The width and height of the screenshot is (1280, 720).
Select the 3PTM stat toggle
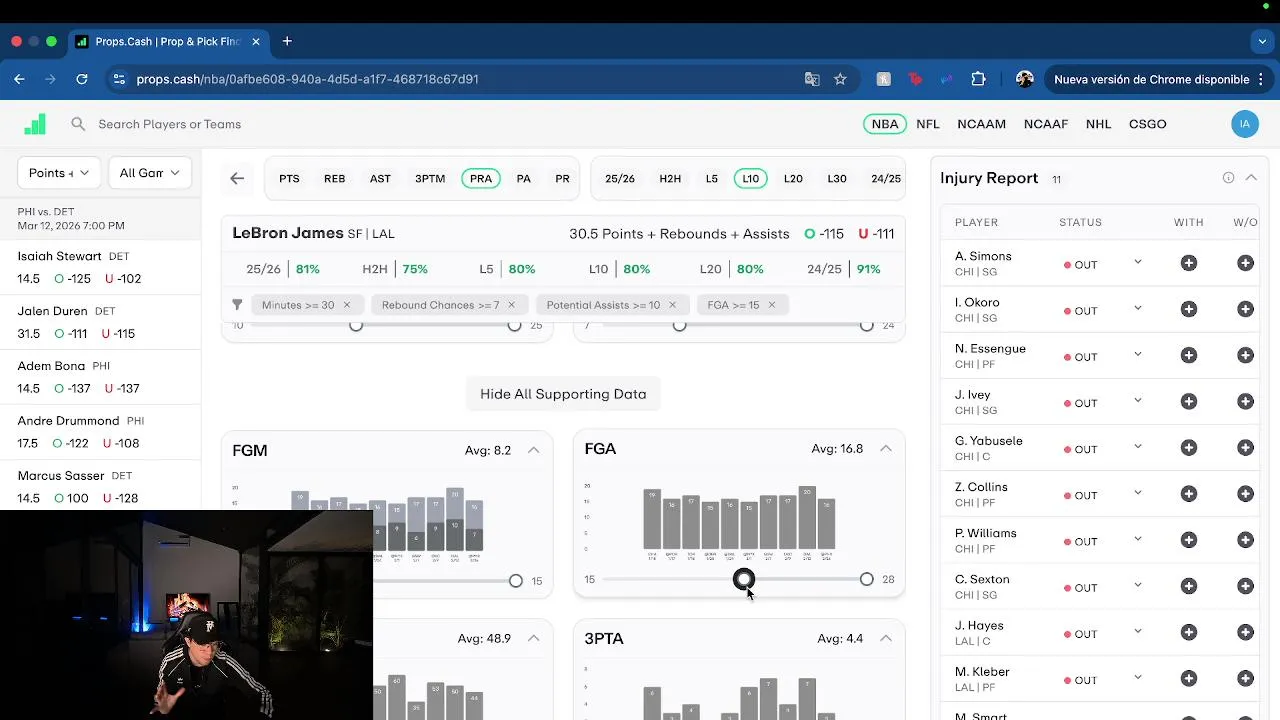pos(430,178)
